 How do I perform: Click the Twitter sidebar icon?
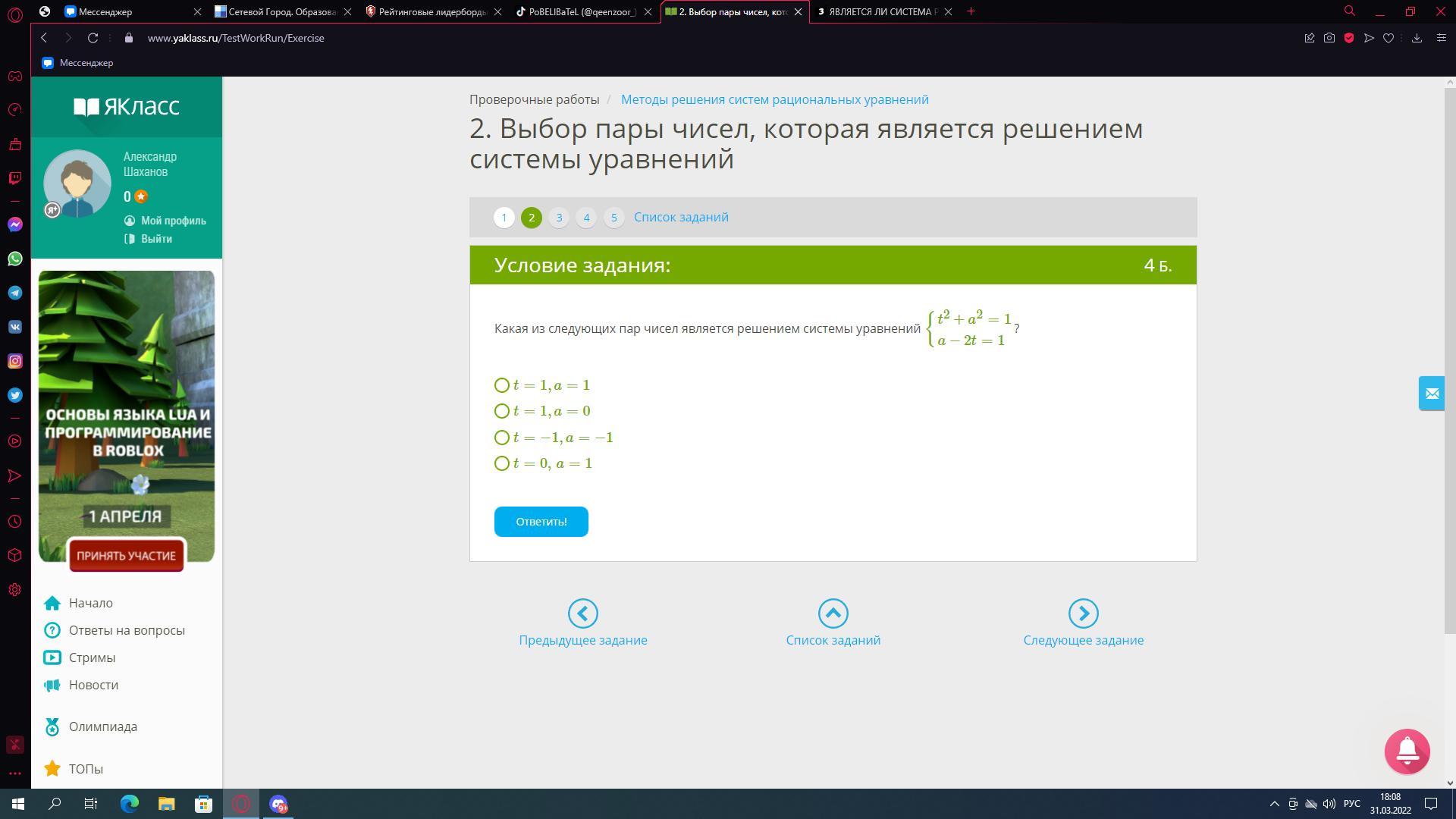click(x=14, y=395)
